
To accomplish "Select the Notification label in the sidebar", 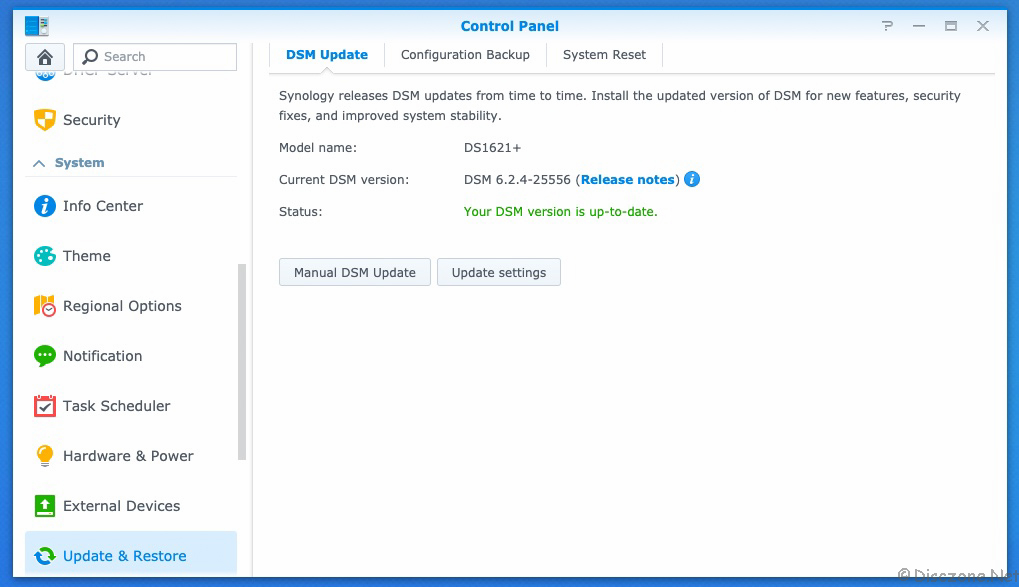I will click(103, 356).
